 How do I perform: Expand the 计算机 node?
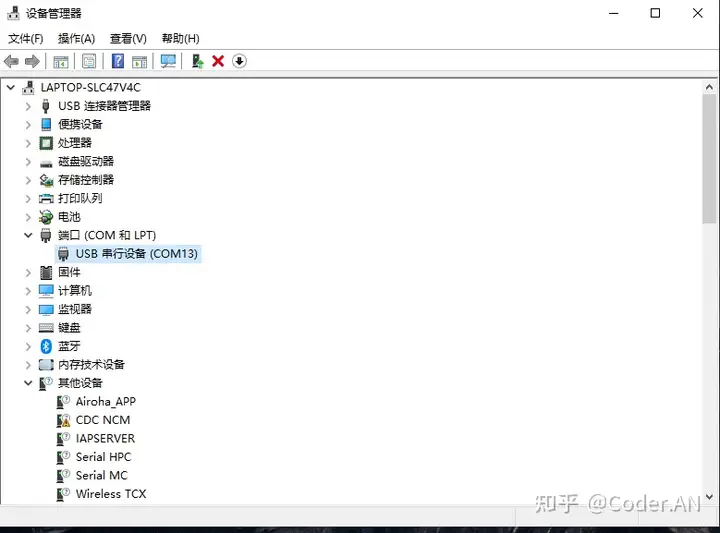click(x=28, y=291)
